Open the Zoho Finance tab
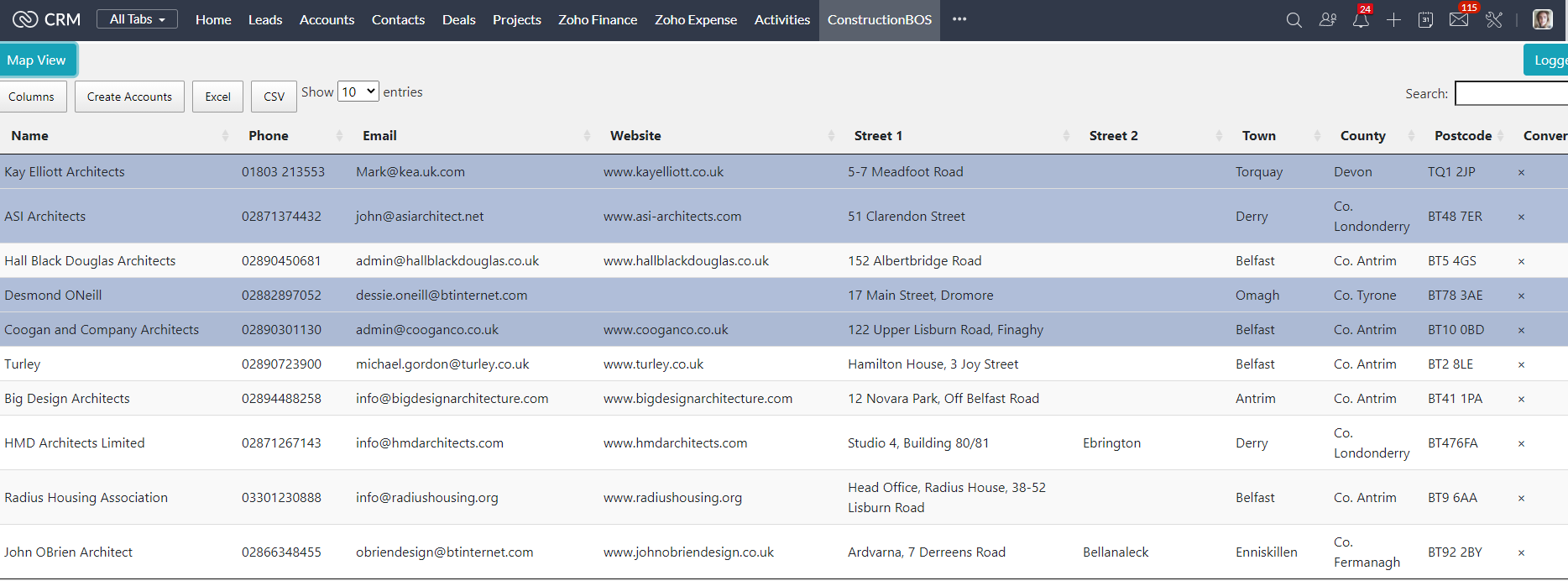This screenshot has height=581, width=1568. (x=598, y=19)
